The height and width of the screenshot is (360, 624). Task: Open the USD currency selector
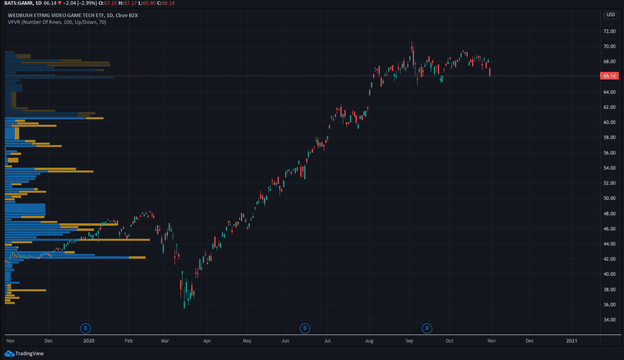point(610,15)
